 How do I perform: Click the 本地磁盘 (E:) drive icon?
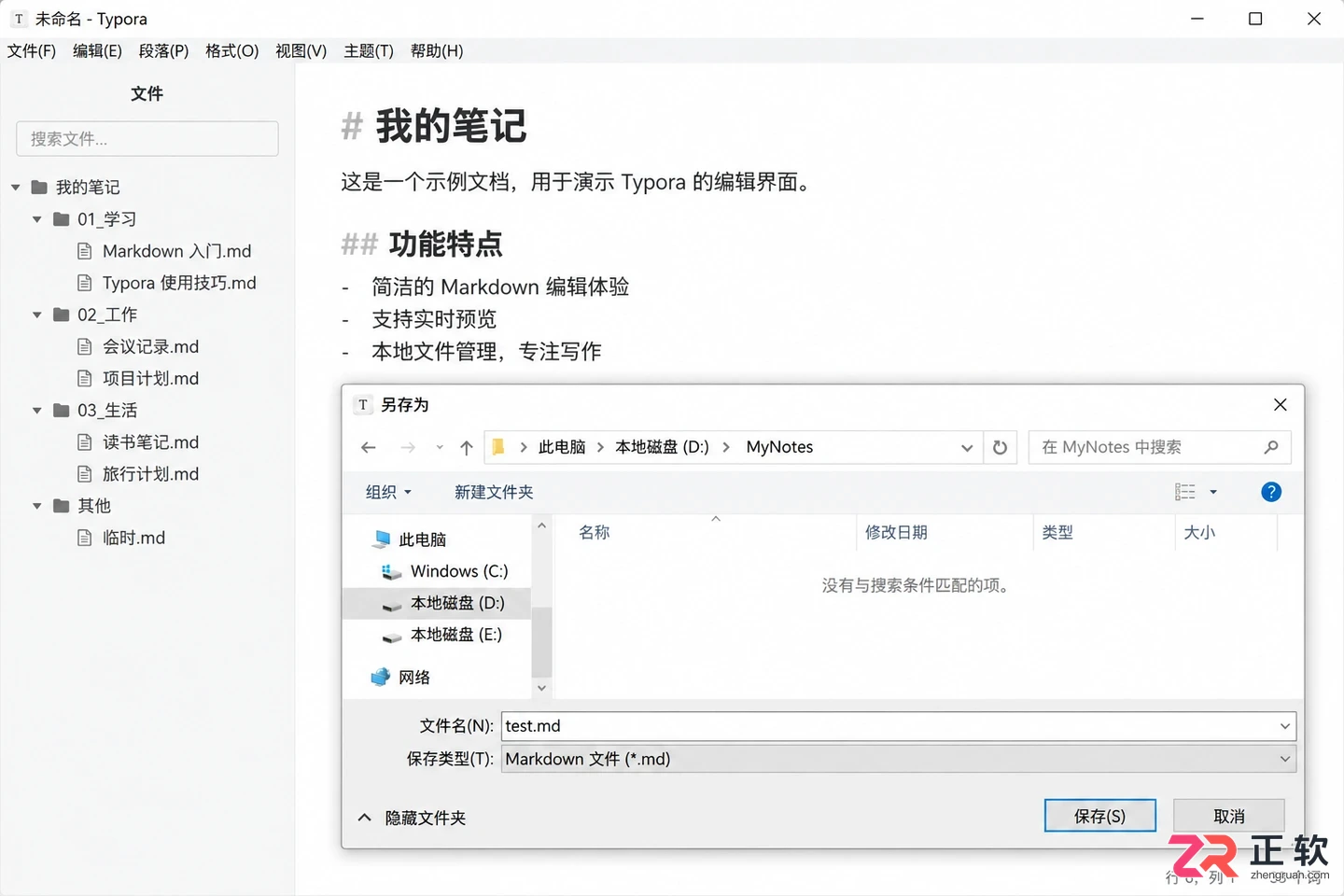click(392, 636)
